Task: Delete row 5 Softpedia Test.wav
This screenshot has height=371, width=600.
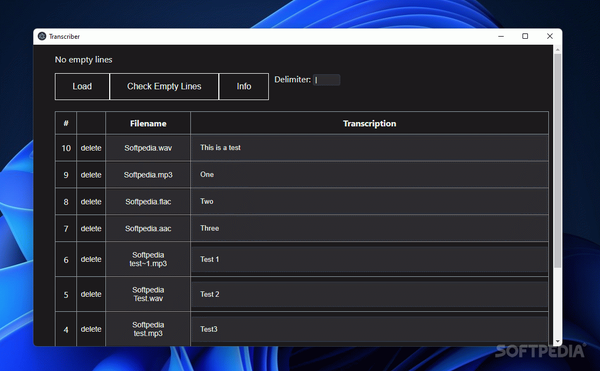Action: (91, 294)
